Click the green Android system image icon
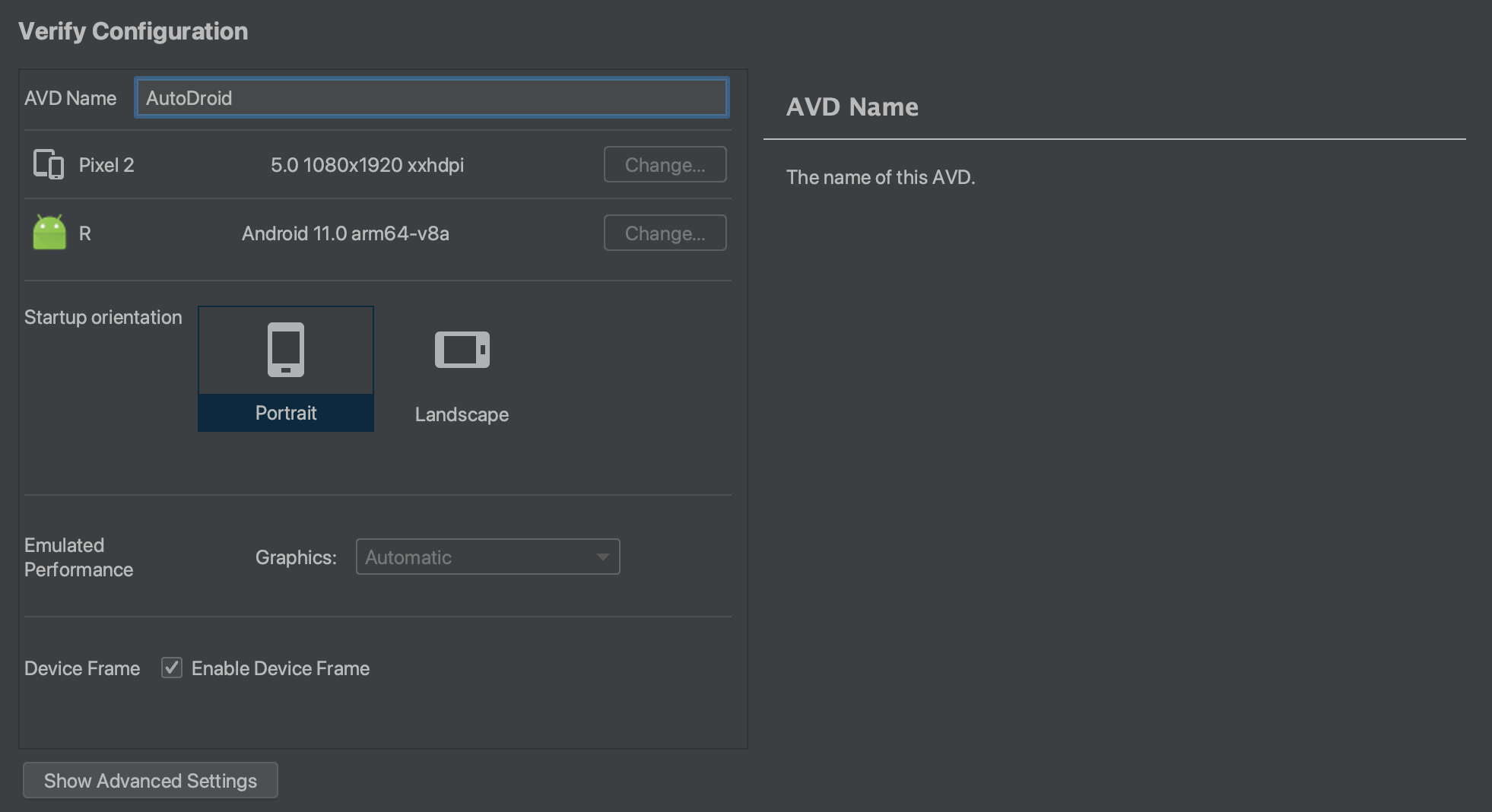 [49, 233]
